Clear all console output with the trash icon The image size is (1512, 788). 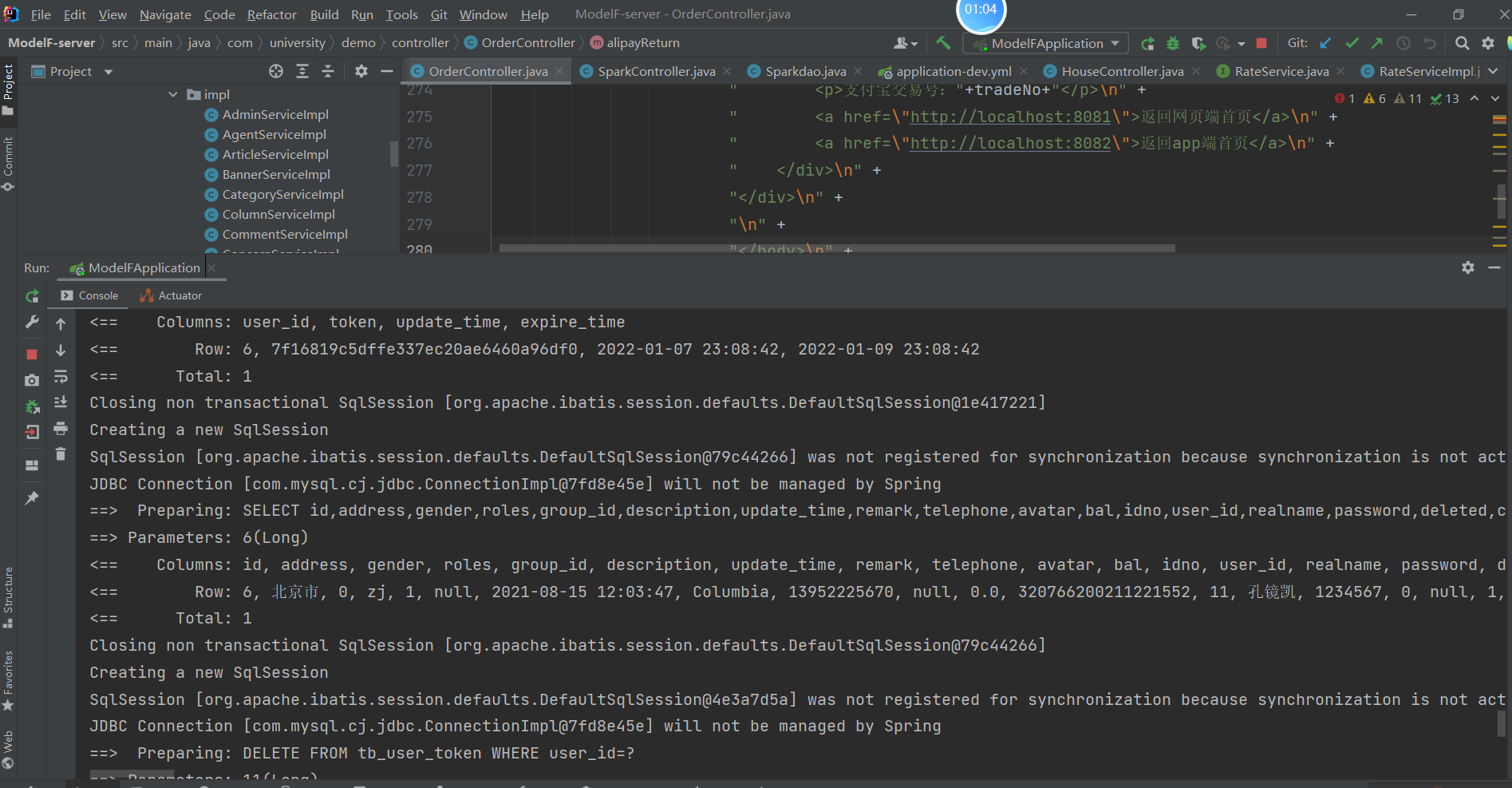point(61,454)
